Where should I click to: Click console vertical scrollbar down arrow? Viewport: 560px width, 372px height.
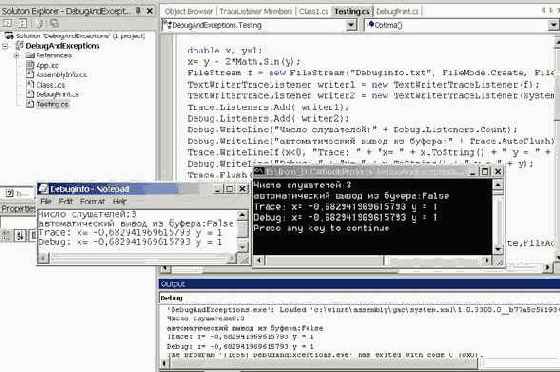[498, 250]
